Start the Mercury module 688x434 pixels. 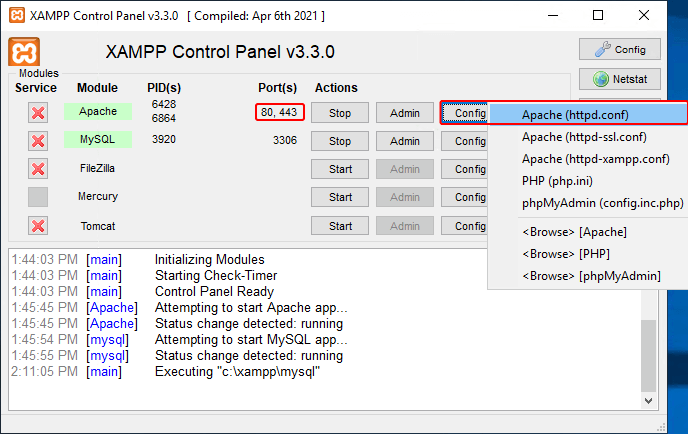(340, 197)
